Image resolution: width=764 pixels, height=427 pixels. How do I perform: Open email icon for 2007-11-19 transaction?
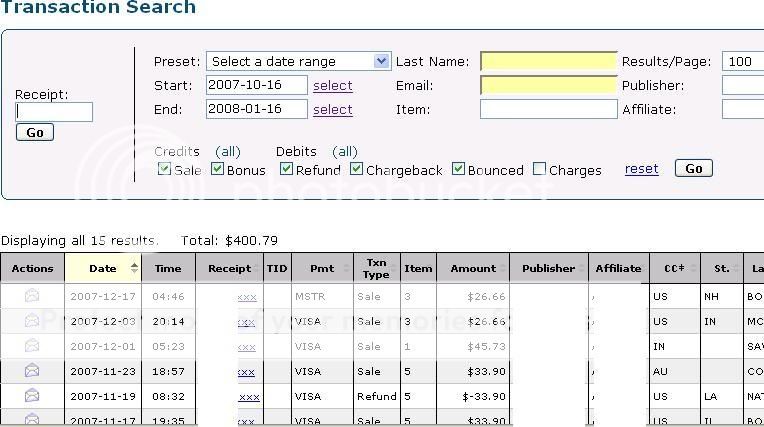pos(32,396)
